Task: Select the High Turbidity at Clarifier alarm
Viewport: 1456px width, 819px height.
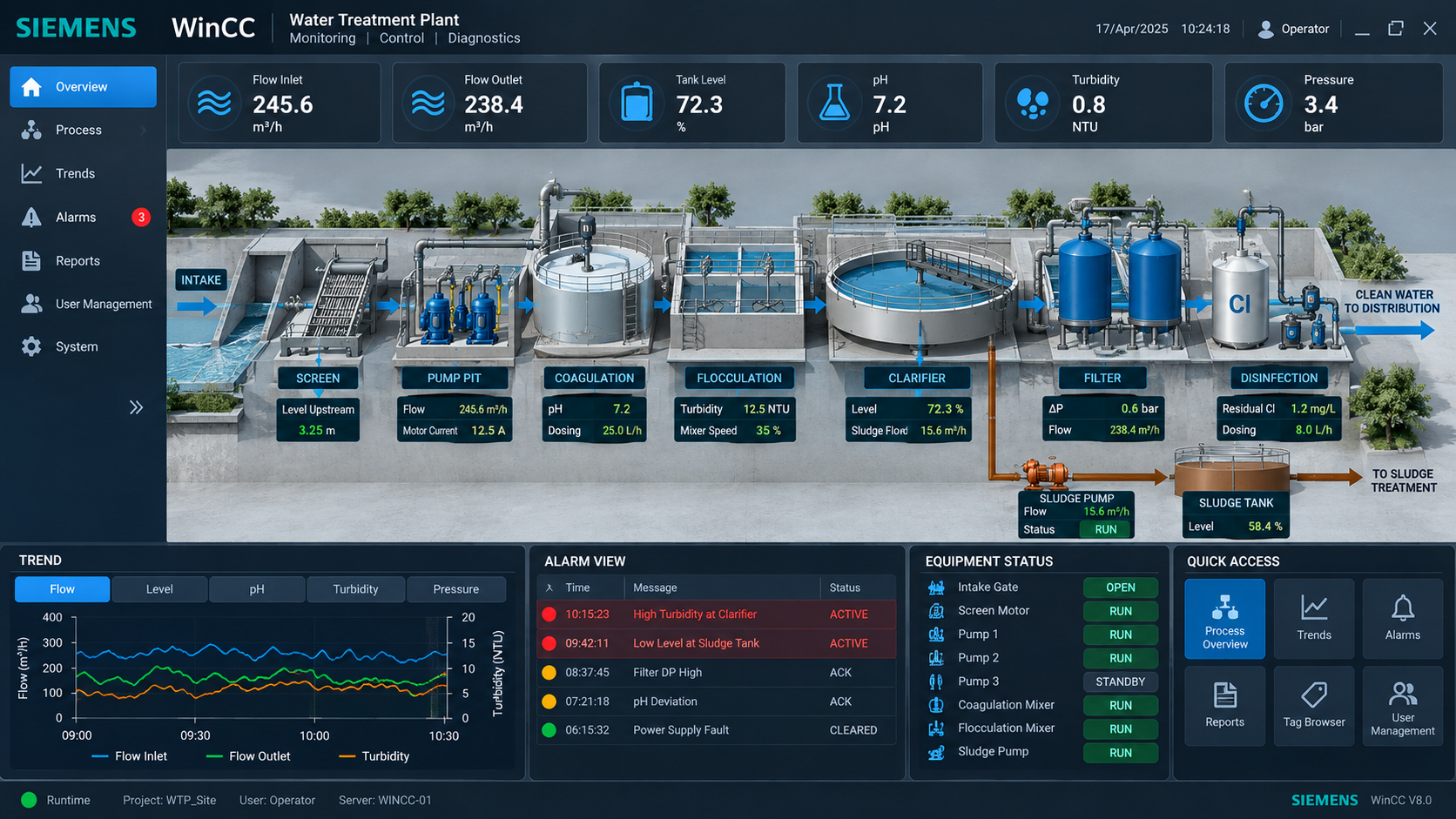Action: pyautogui.click(x=716, y=614)
